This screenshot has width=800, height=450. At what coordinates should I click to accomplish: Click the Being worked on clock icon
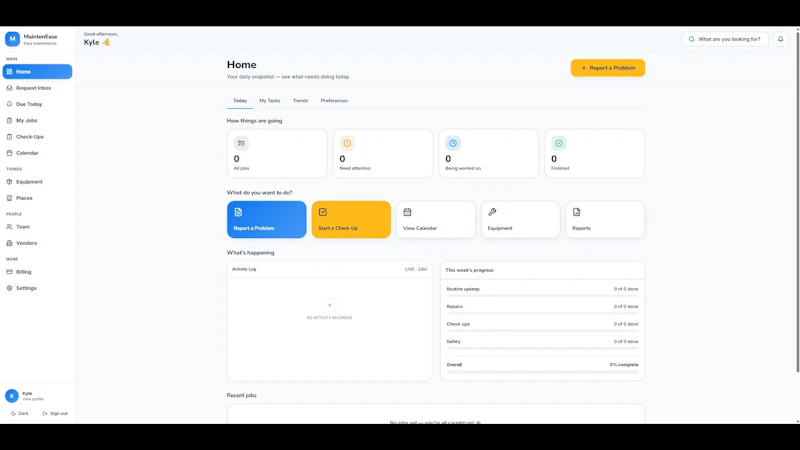click(453, 143)
